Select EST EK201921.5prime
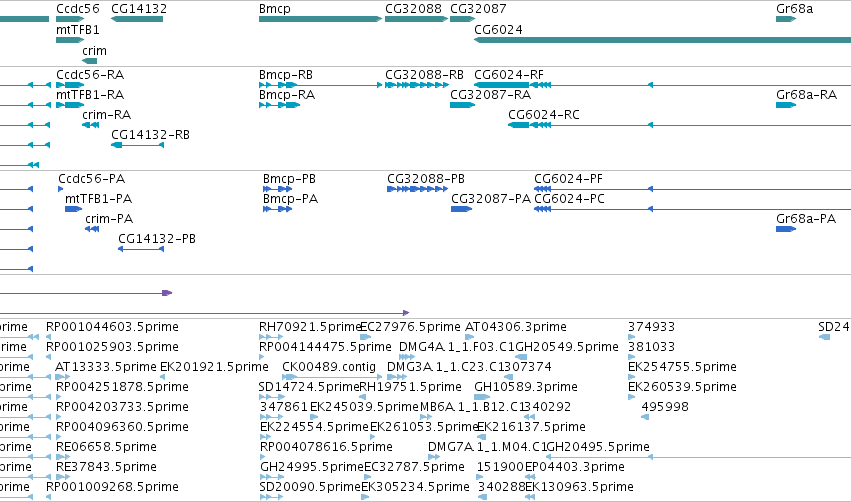 [x=214, y=367]
